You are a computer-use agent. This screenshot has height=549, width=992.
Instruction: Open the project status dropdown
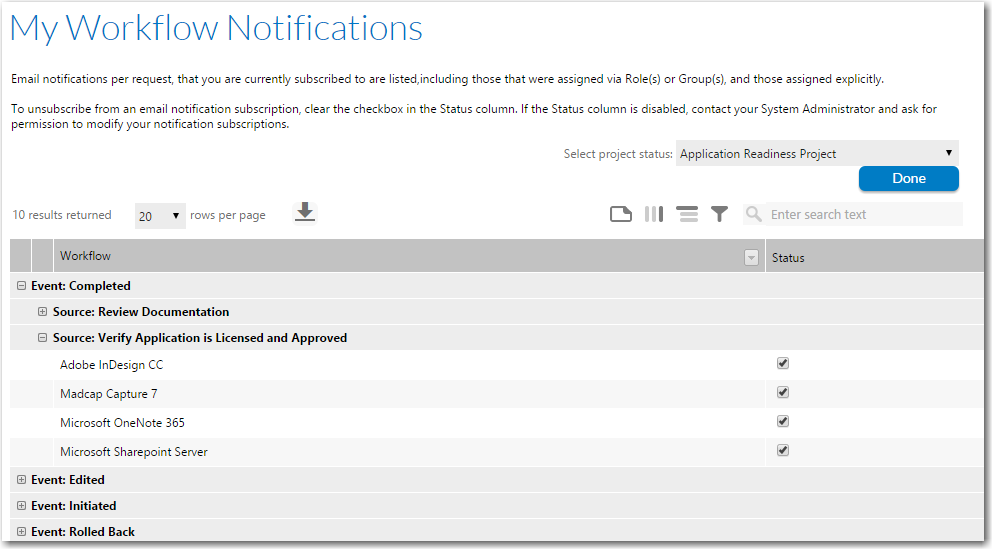816,154
